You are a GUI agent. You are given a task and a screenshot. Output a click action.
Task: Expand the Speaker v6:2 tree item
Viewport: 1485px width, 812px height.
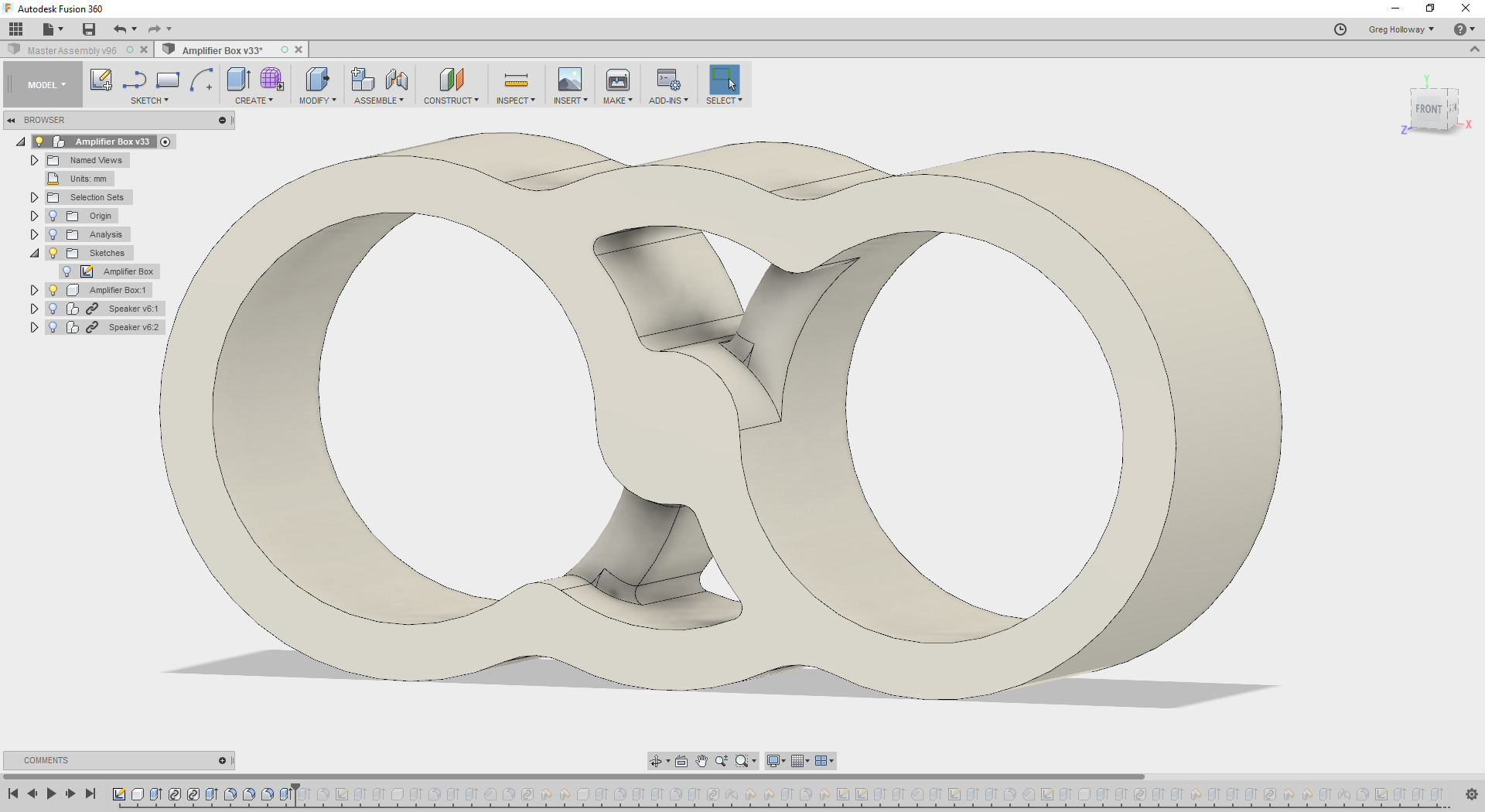pos(34,327)
